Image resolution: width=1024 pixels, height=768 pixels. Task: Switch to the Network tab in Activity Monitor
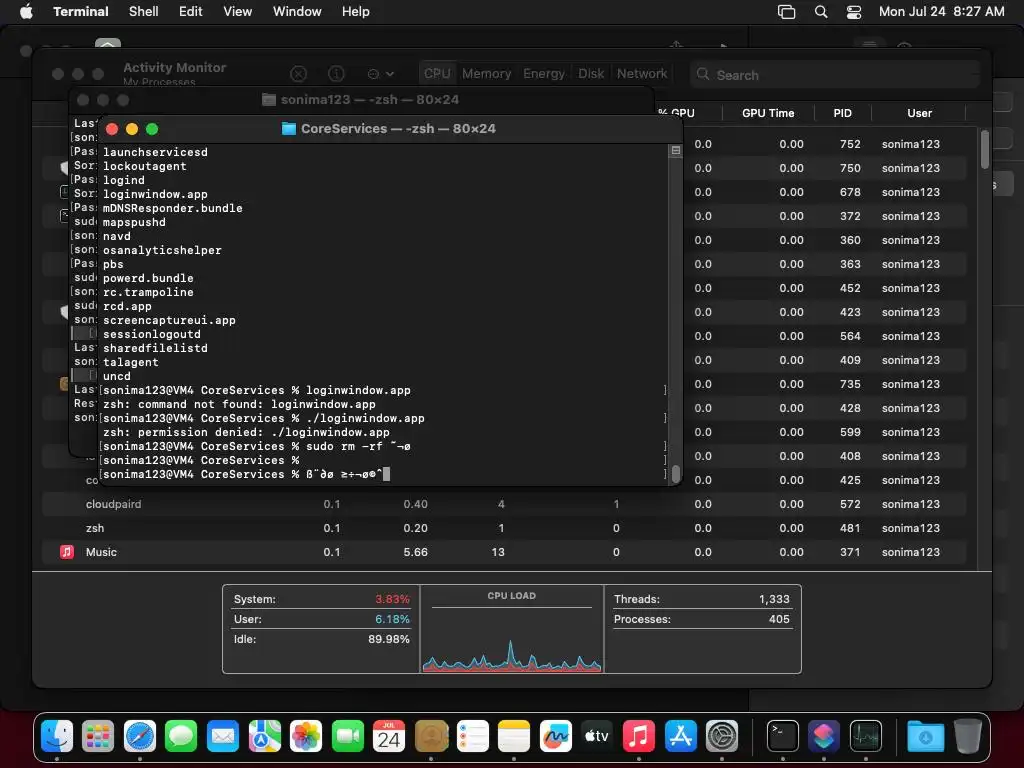[x=642, y=74]
